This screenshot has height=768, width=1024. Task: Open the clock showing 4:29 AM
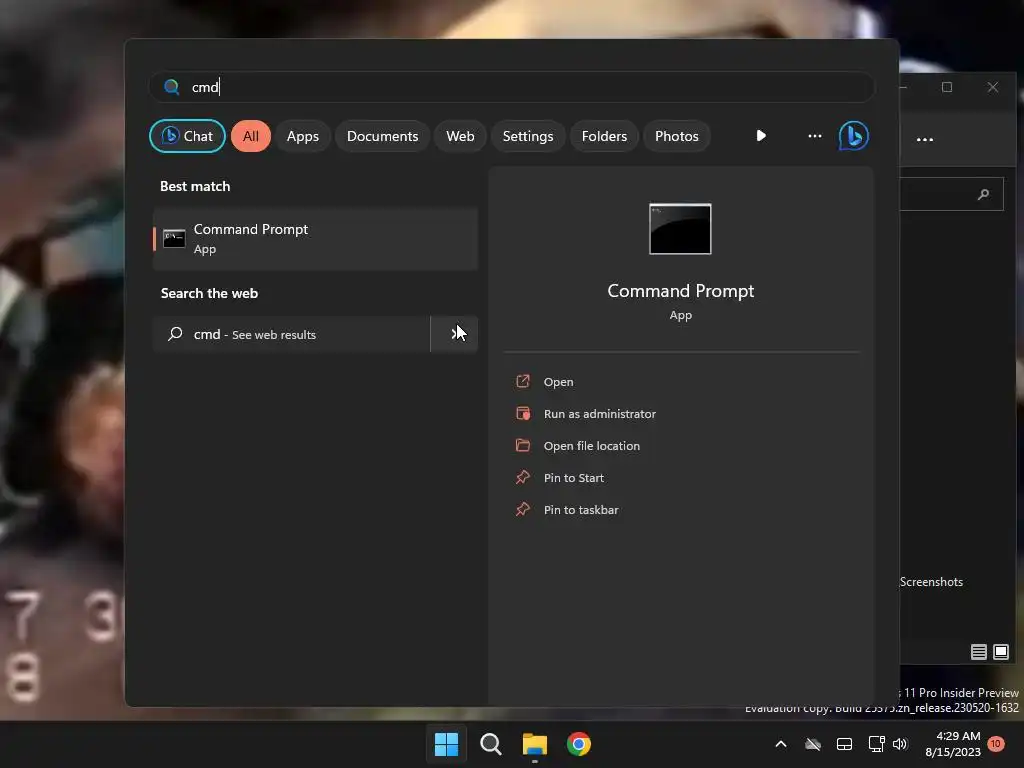(x=953, y=744)
